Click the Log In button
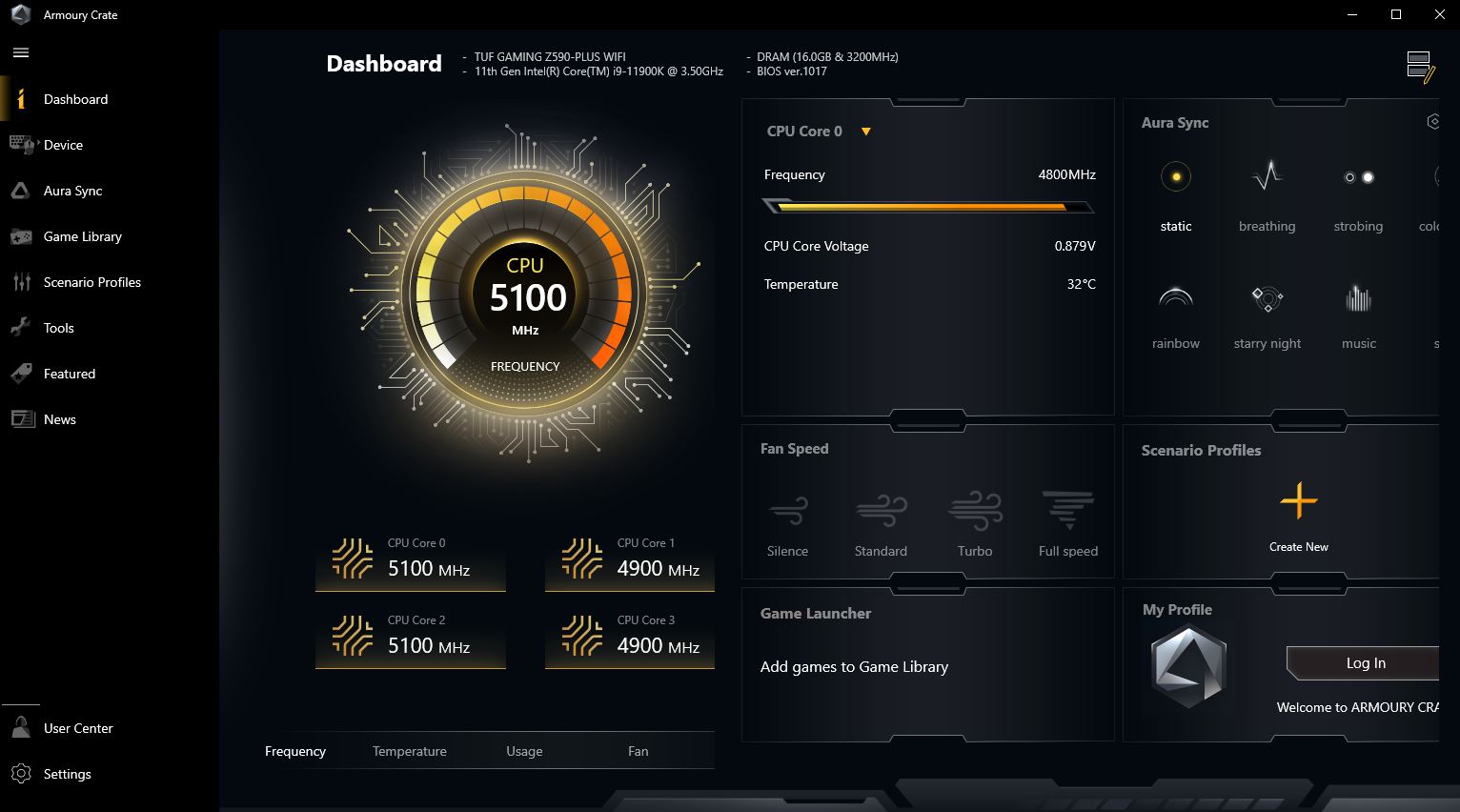Viewport: 1460px width, 812px height. click(x=1364, y=663)
